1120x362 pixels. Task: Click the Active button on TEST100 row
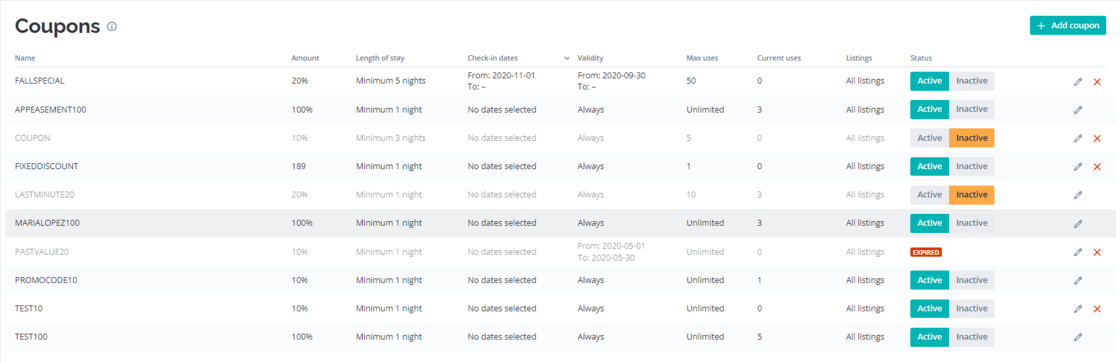tap(929, 337)
